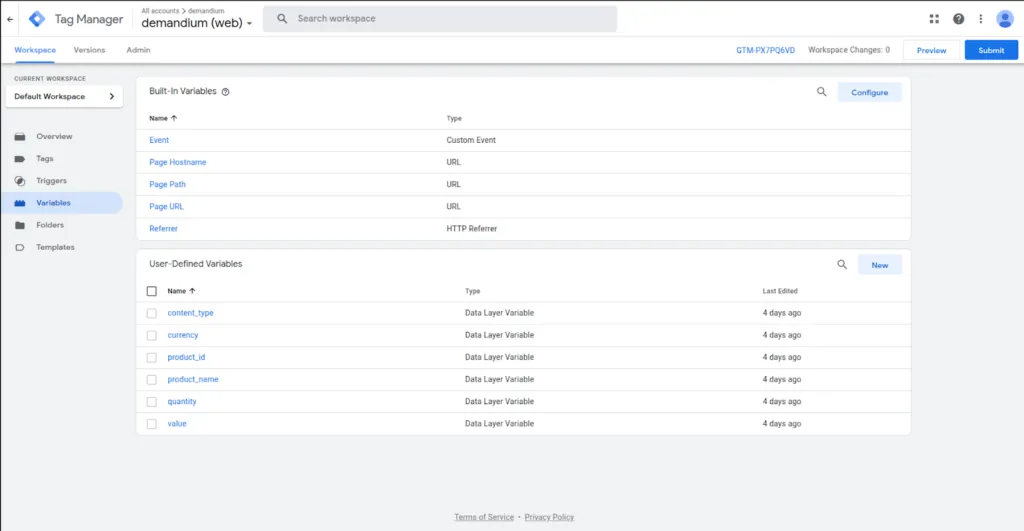Open the currency variable
The width and height of the screenshot is (1024, 531).
[183, 335]
